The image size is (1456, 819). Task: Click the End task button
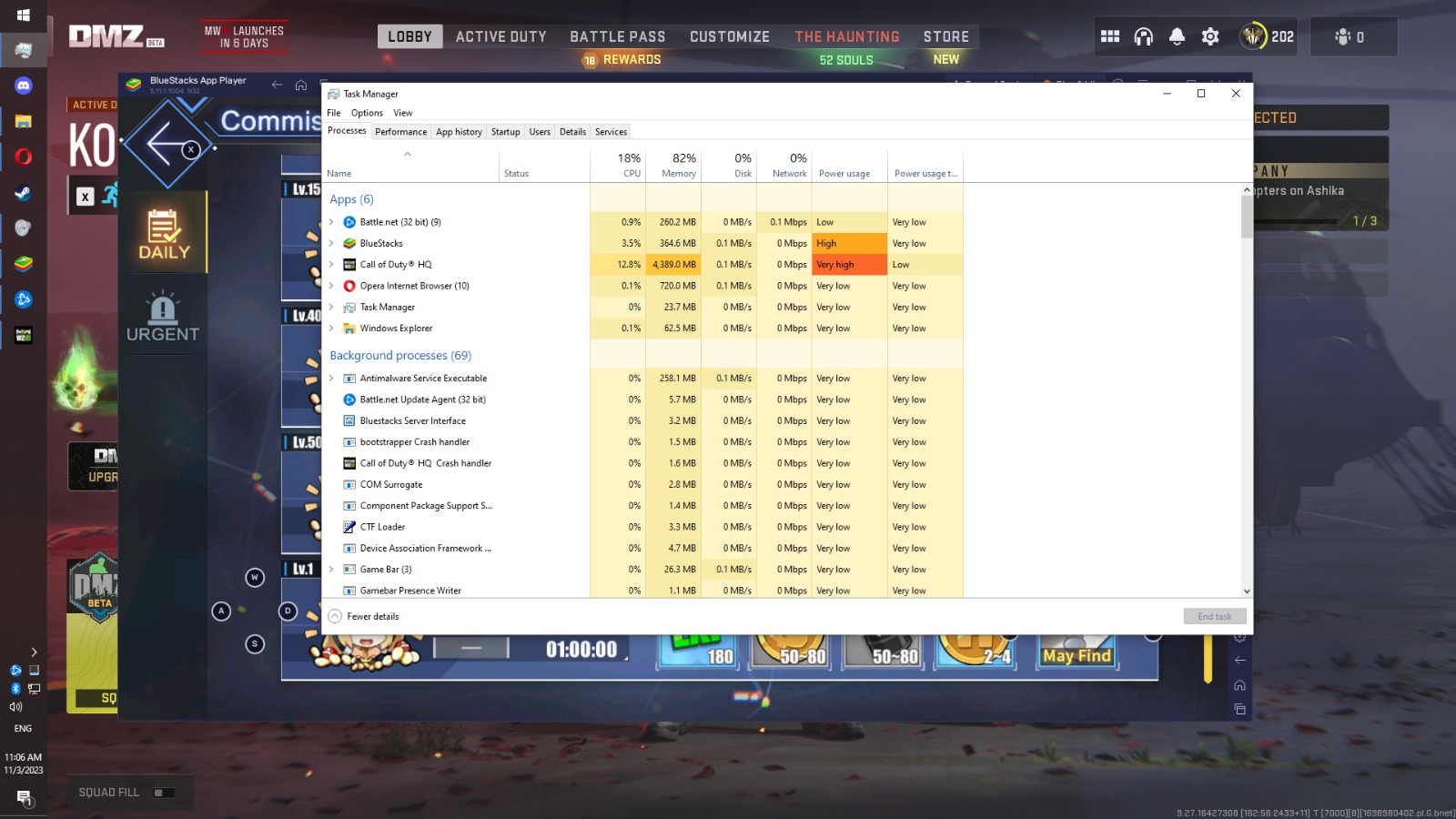coord(1214,616)
